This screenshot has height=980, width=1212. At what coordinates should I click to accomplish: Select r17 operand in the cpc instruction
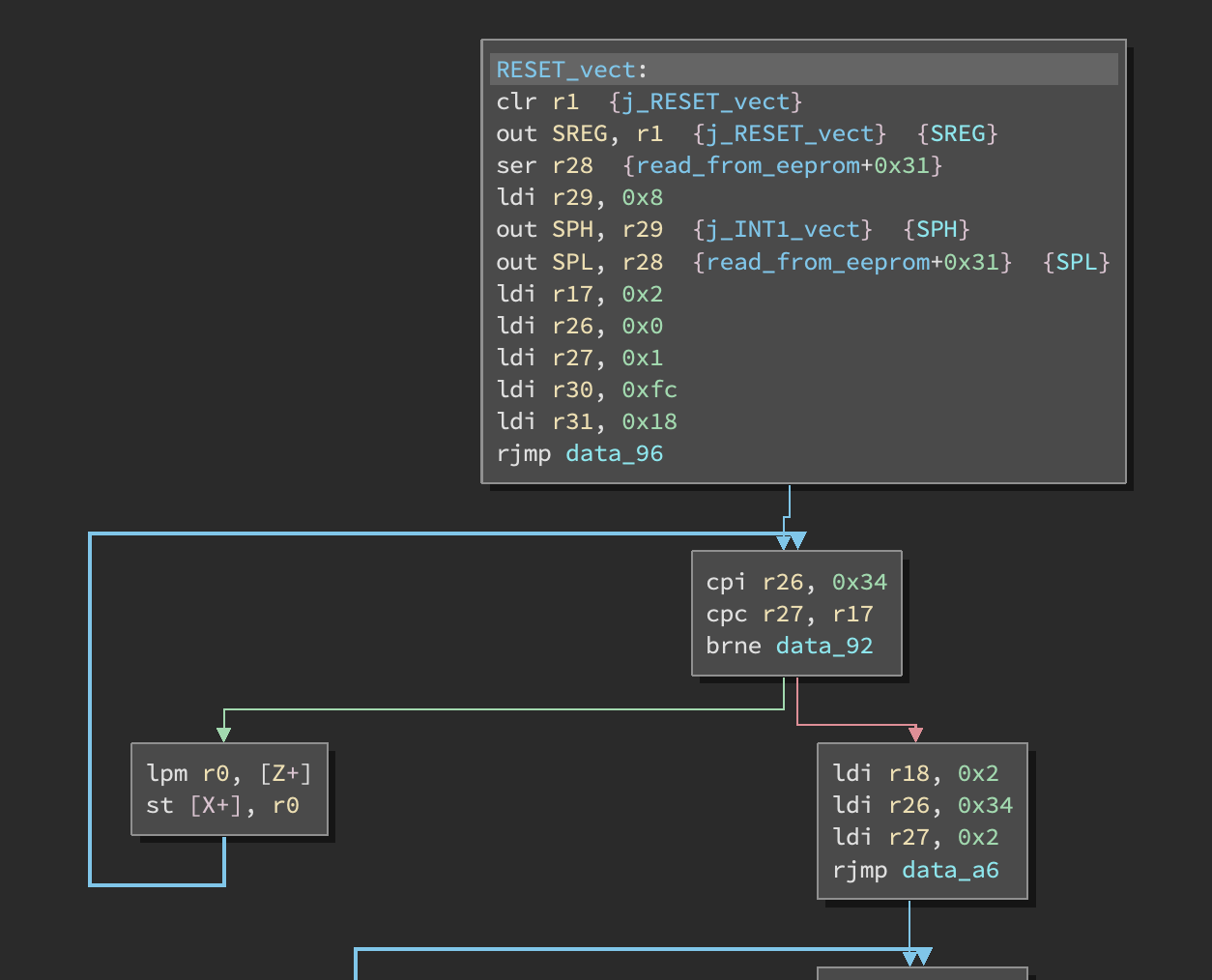click(852, 614)
